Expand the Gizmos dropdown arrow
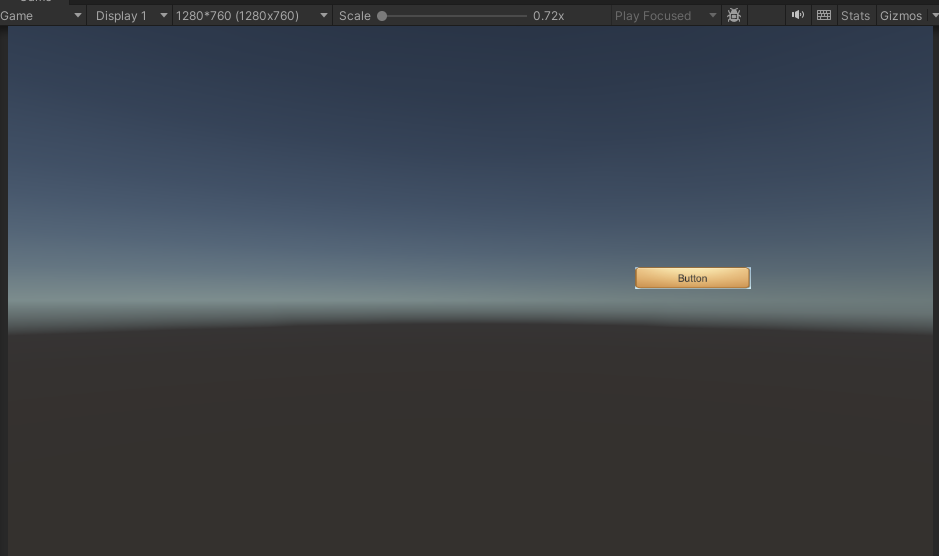Image resolution: width=939 pixels, height=556 pixels. pos(934,15)
